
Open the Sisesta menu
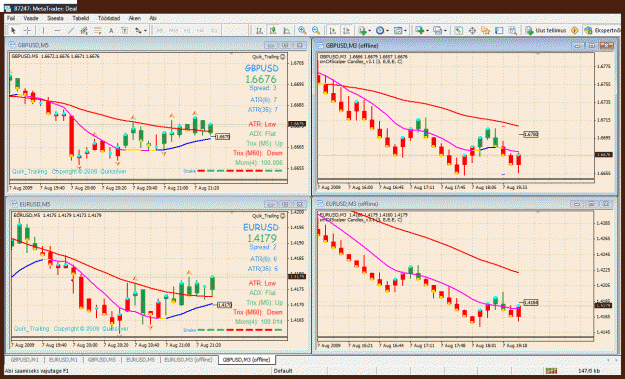(x=55, y=18)
